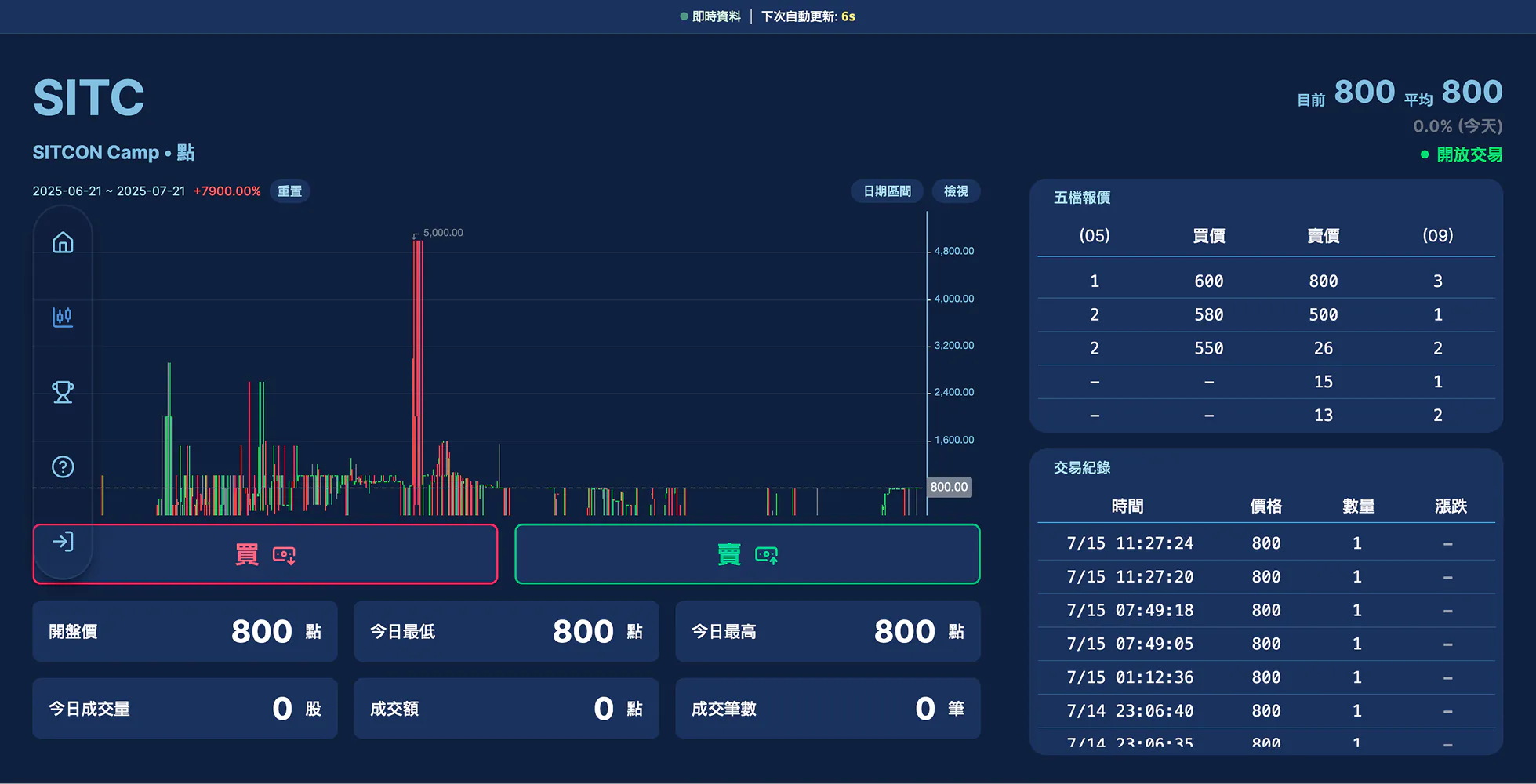The width and height of the screenshot is (1536, 784).
Task: Click the login arrow sidebar icon
Action: pos(63,542)
